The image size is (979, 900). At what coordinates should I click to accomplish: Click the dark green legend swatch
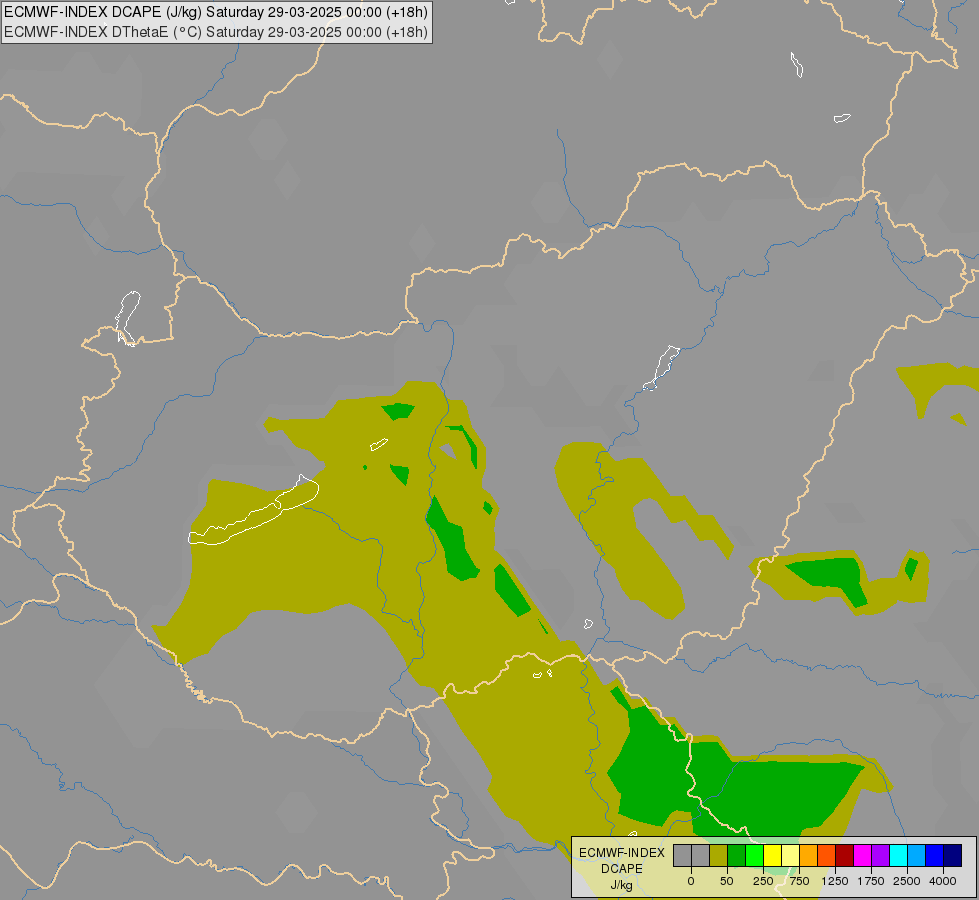click(736, 856)
